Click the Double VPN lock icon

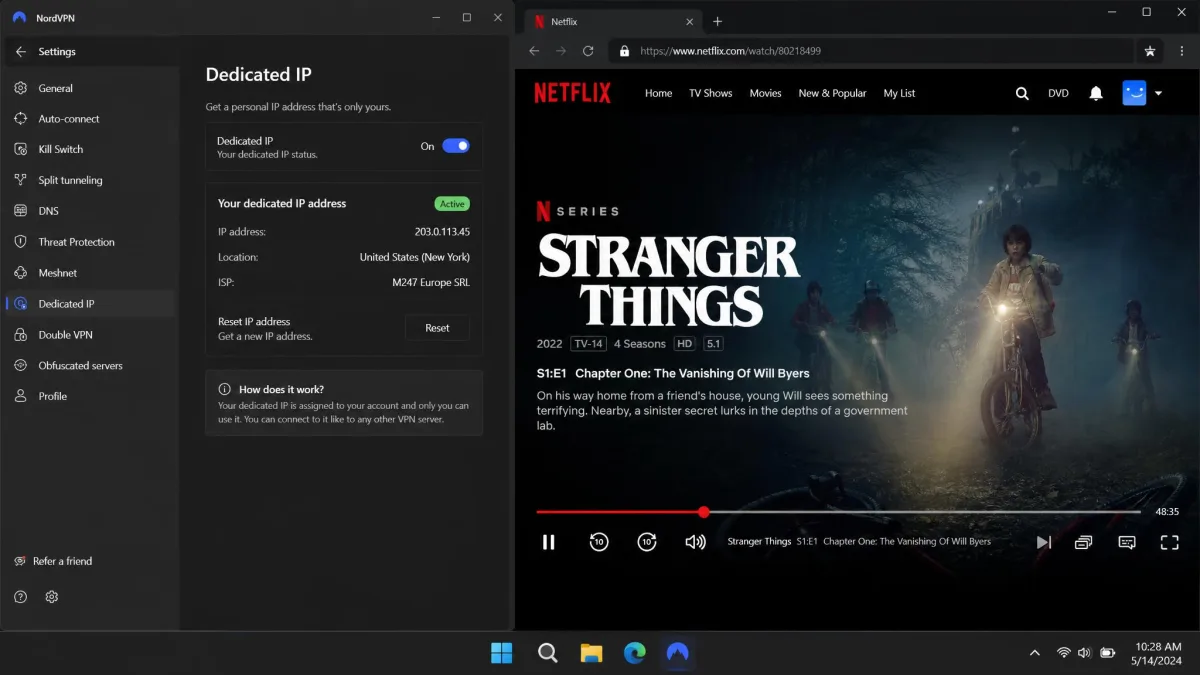20,335
